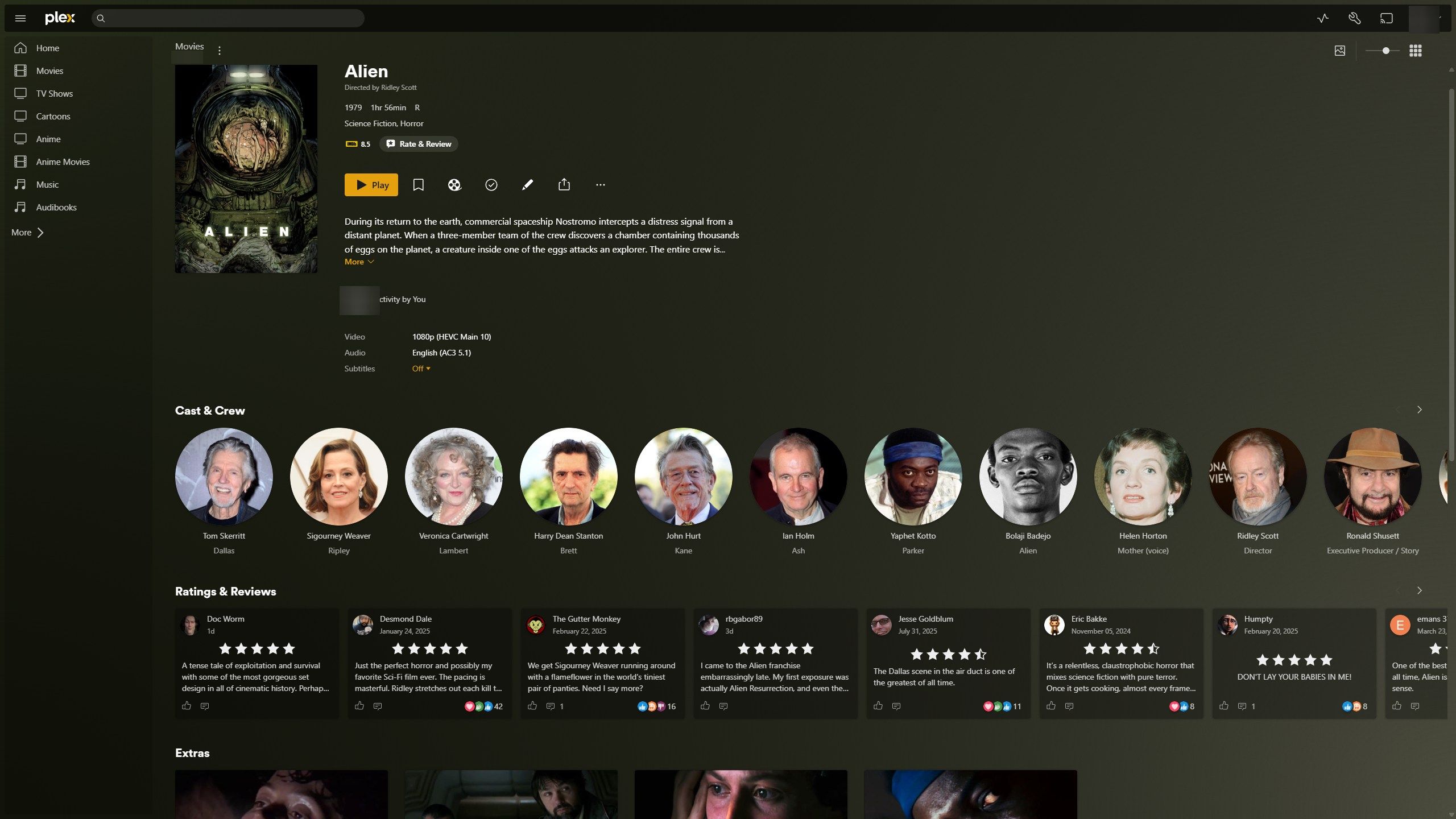The height and width of the screenshot is (819, 1456).
Task: Click the Rate & Review button
Action: pyautogui.click(x=419, y=144)
